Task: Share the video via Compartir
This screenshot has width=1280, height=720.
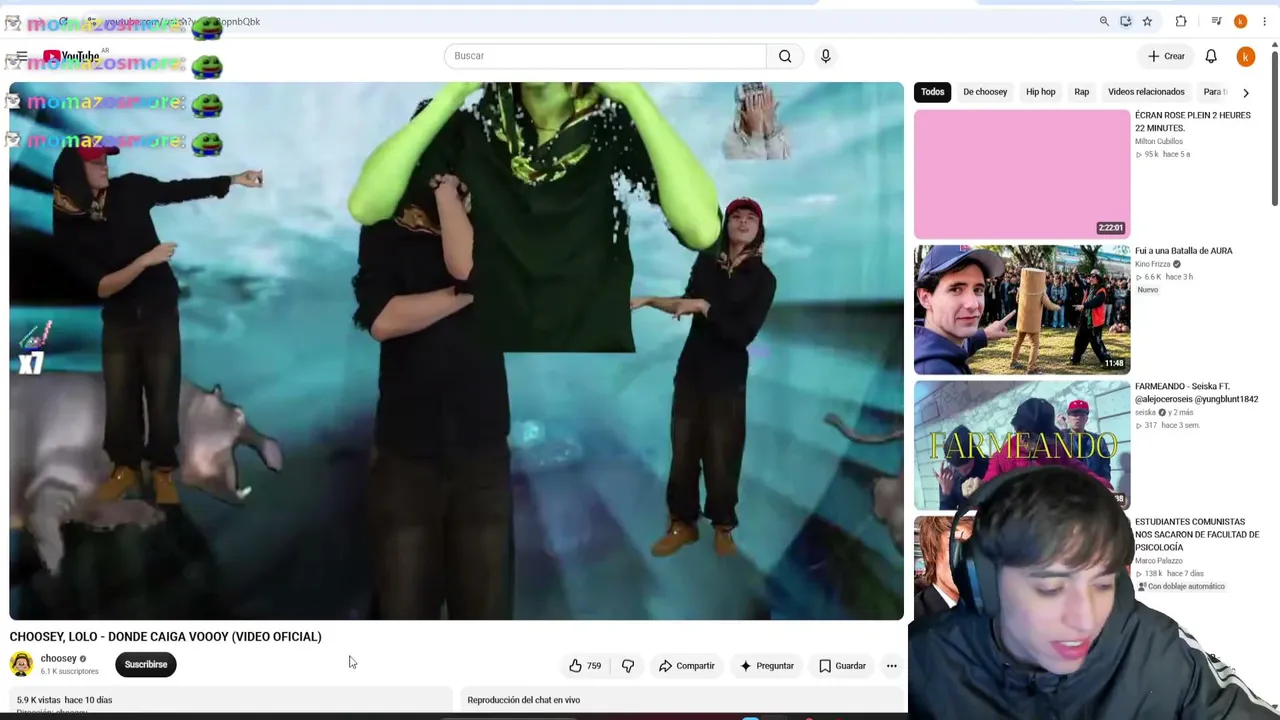Action: 687,666
